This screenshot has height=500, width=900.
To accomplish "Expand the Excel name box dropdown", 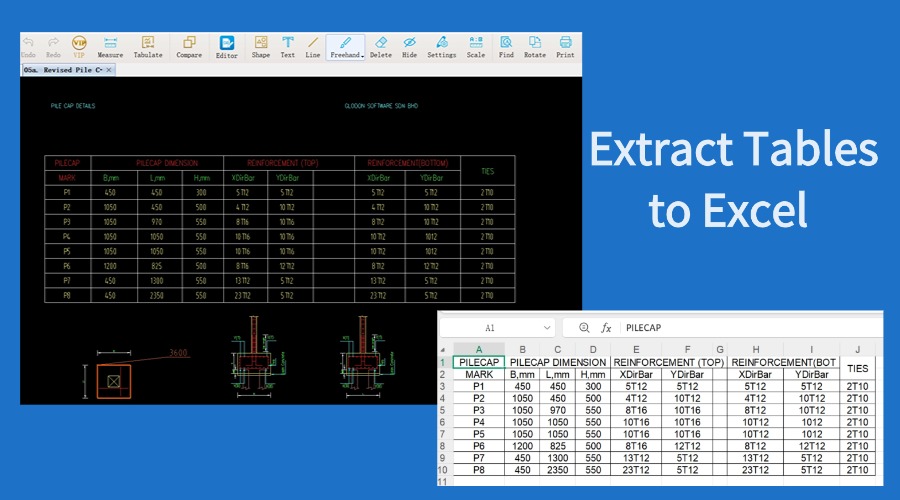I will click(x=547, y=328).
